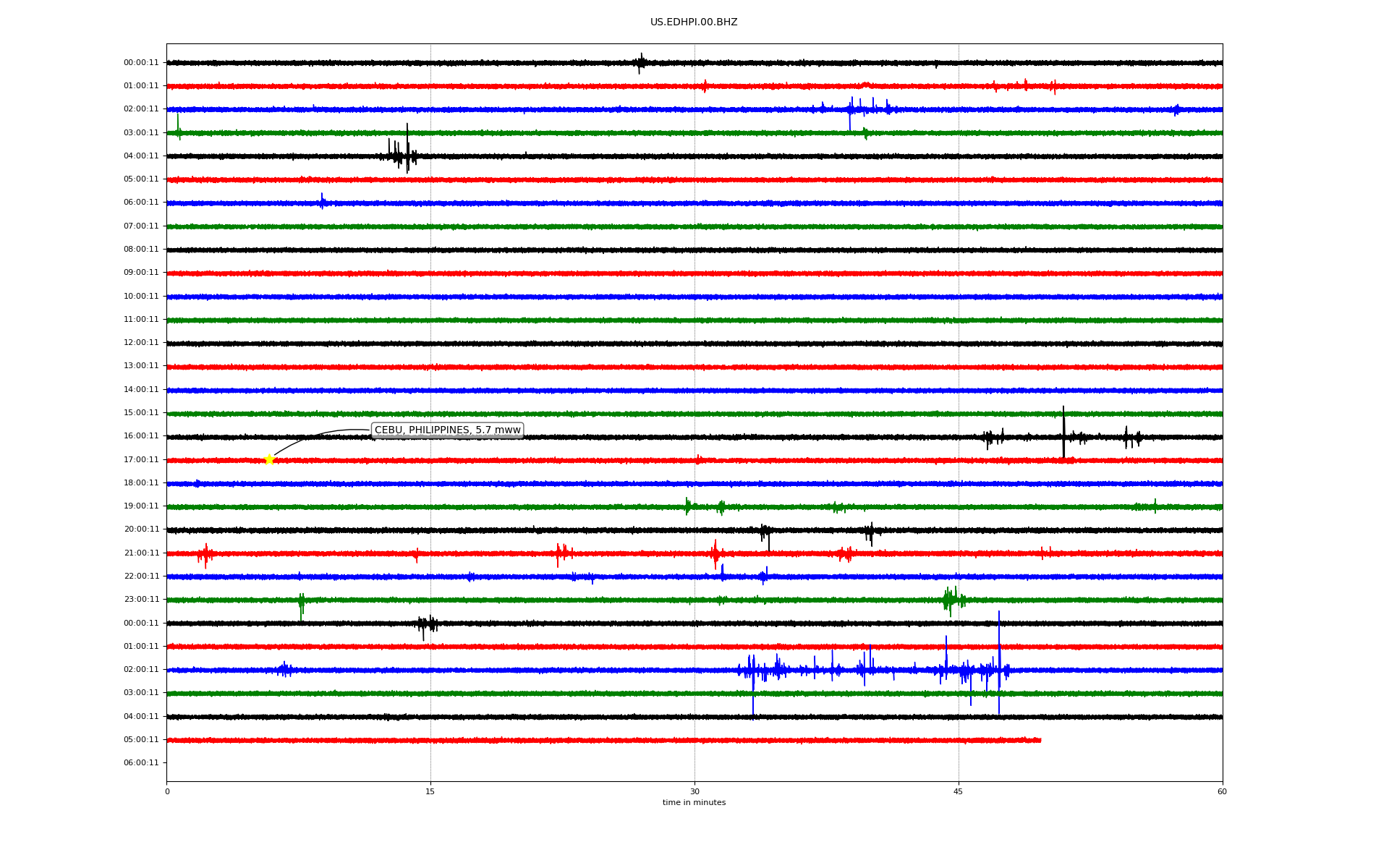1389x868 pixels.
Task: Click the x-axis tick label 45
Action: point(959,792)
